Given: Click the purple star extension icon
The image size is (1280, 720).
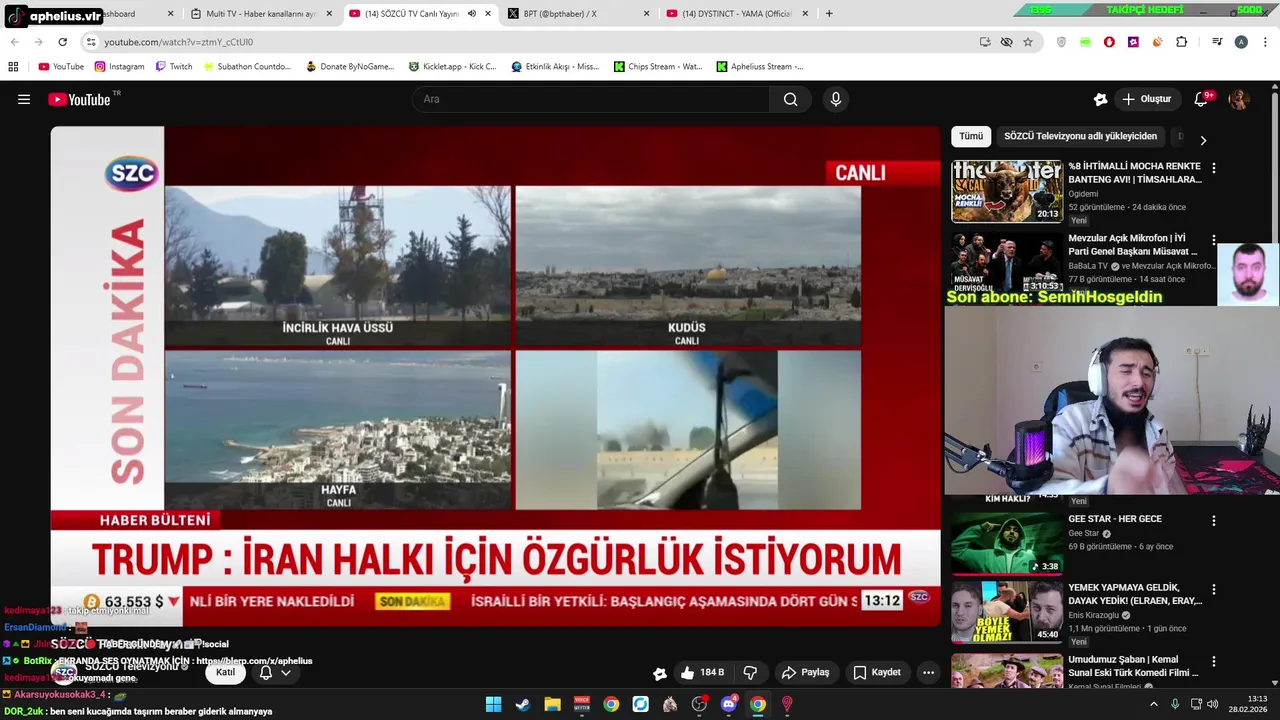Looking at the screenshot, I should (1133, 42).
